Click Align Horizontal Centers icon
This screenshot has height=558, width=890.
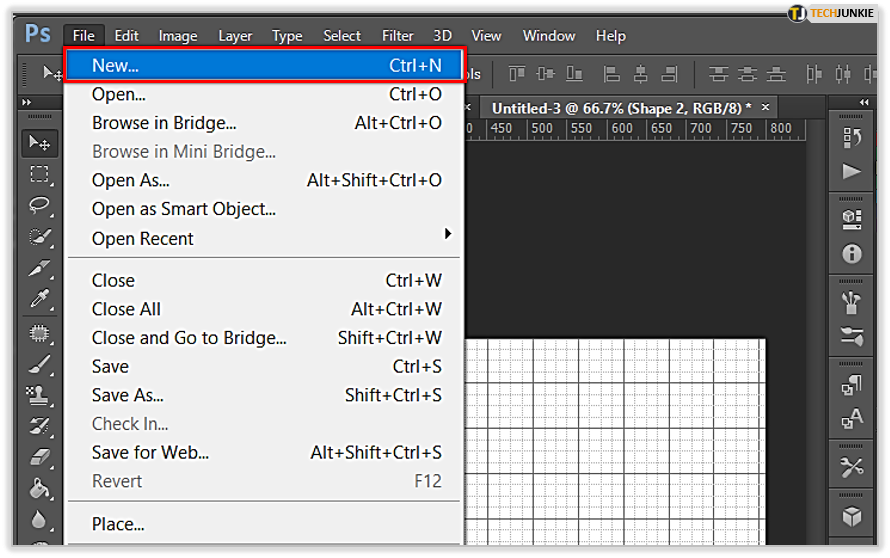640,74
